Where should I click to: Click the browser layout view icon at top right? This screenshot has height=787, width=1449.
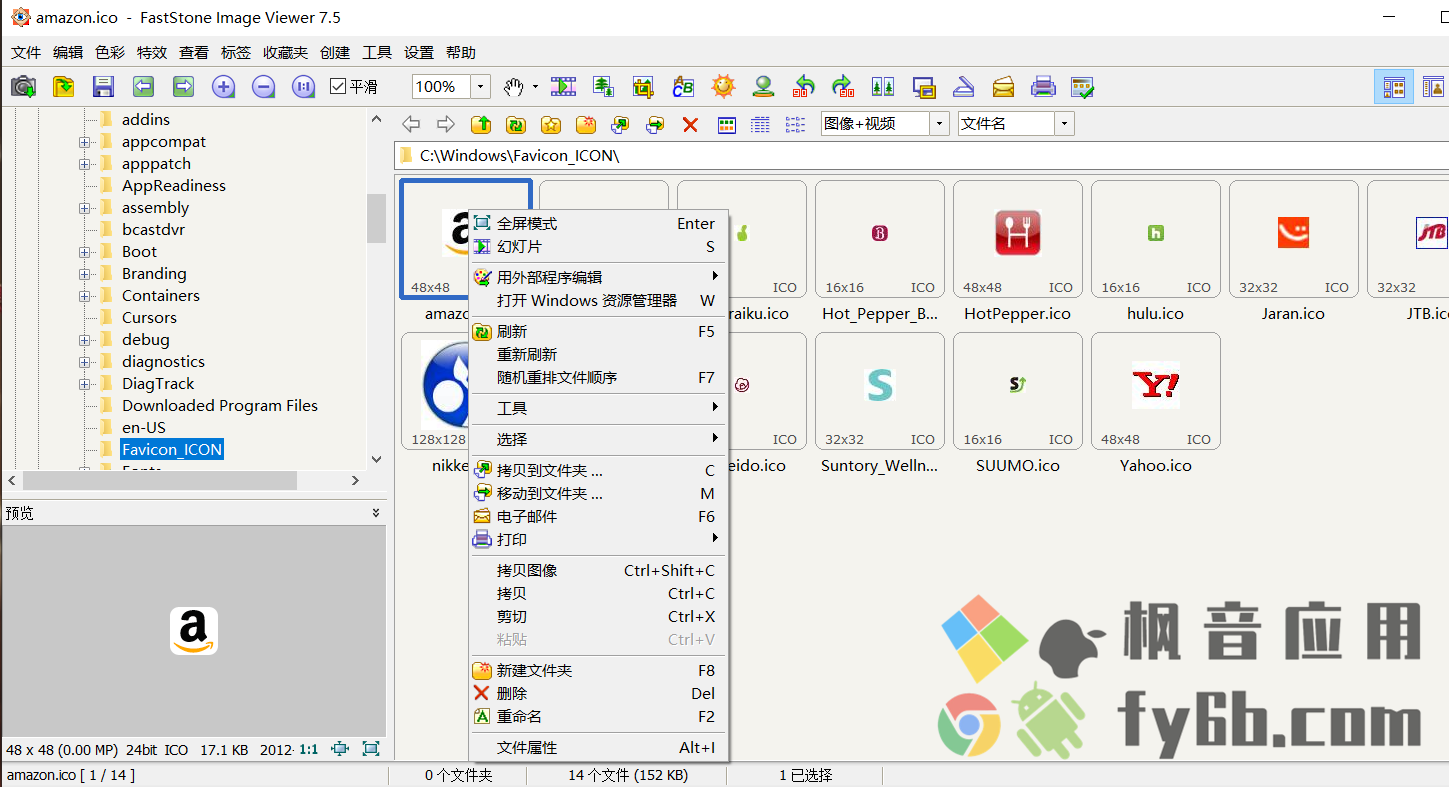point(1394,88)
